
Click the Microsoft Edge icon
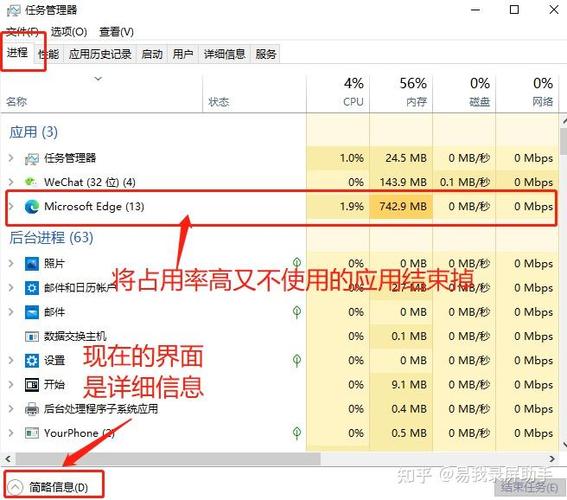click(32, 206)
